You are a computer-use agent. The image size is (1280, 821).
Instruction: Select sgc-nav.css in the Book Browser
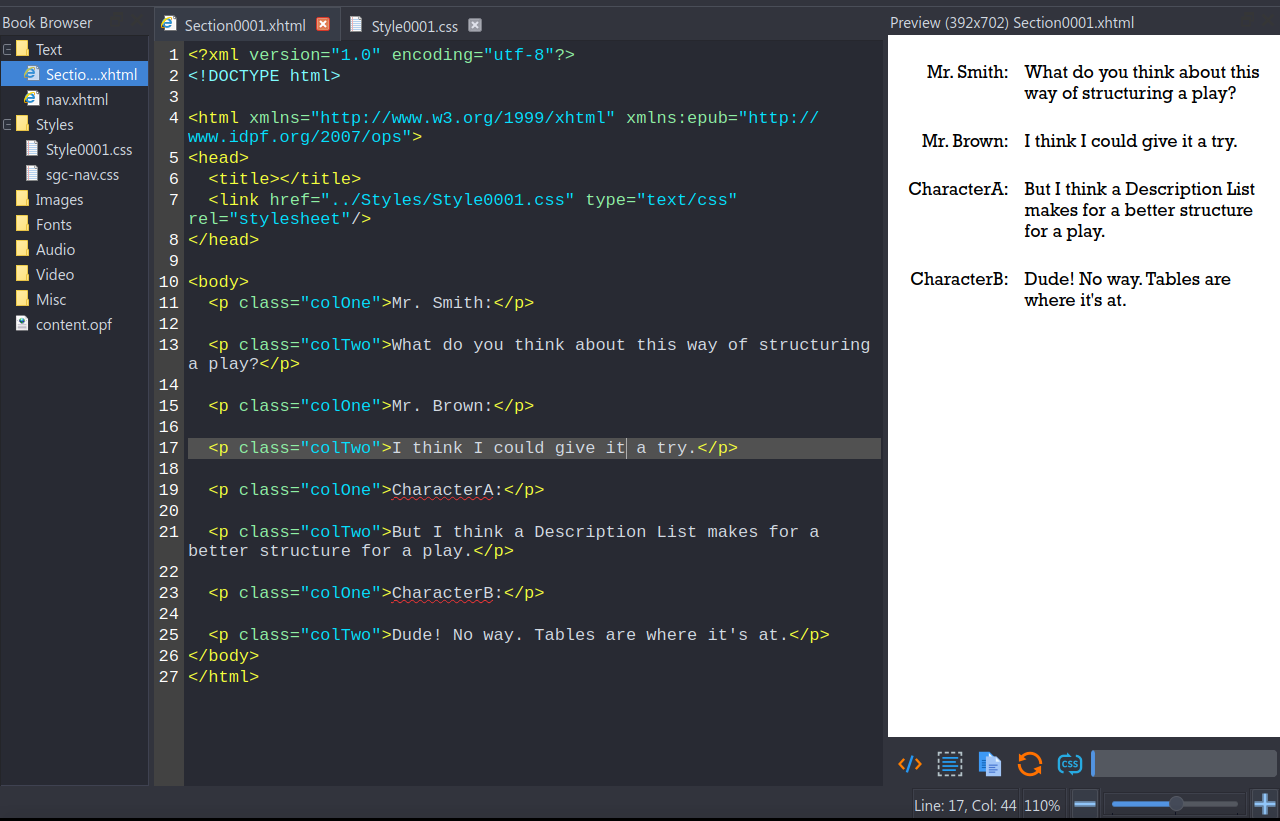(x=82, y=175)
